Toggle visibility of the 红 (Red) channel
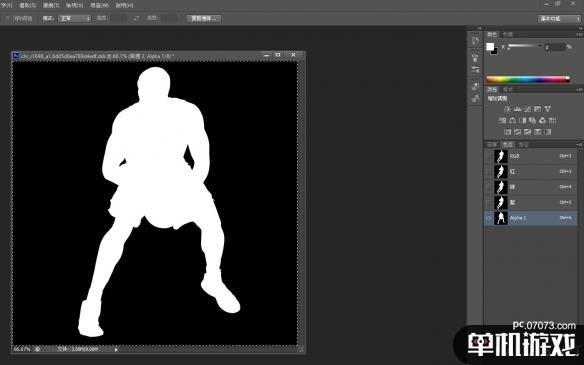Viewport: 584px width, 365px height. tap(489, 172)
